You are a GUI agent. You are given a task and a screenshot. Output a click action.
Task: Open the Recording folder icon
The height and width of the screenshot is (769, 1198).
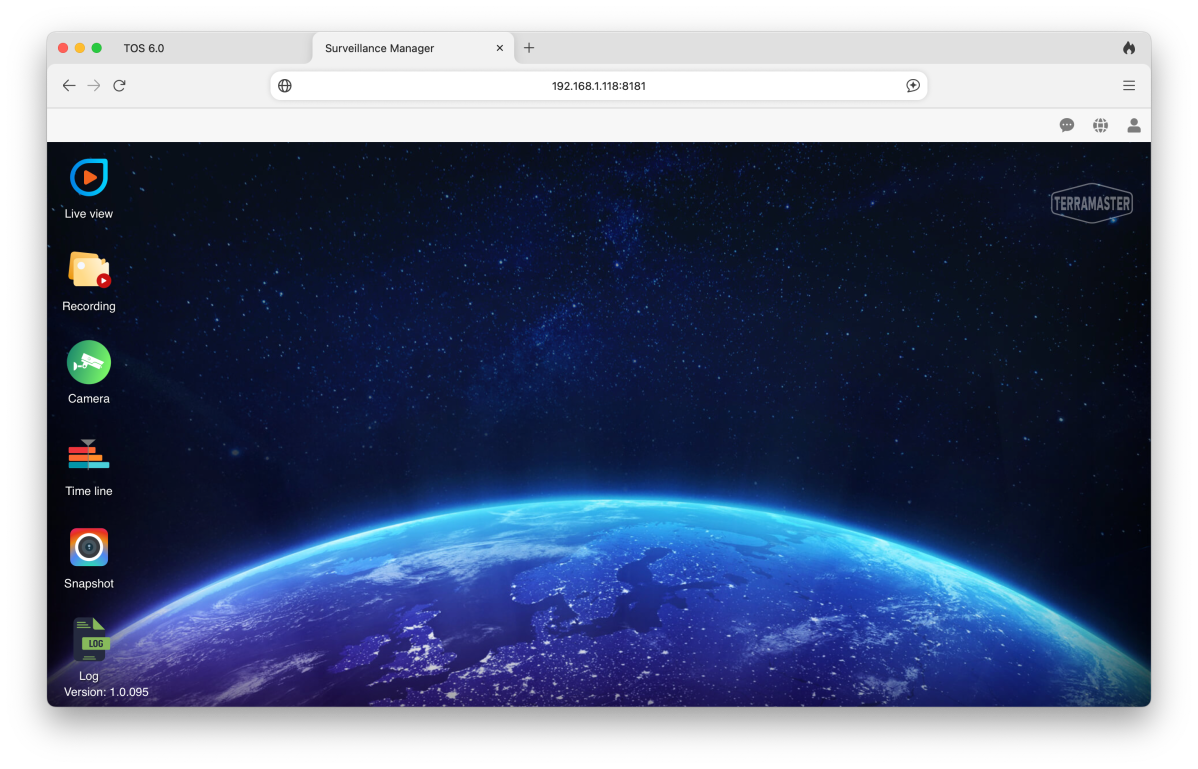click(89, 270)
